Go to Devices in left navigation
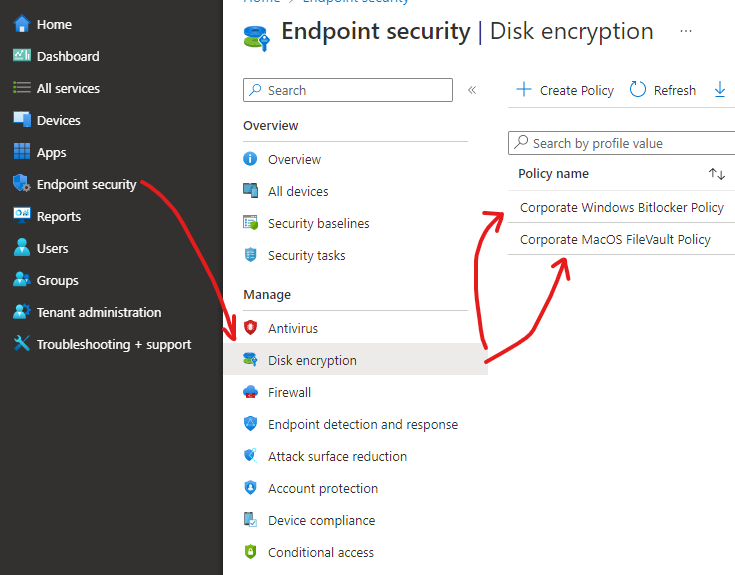735x575 pixels. coord(58,120)
